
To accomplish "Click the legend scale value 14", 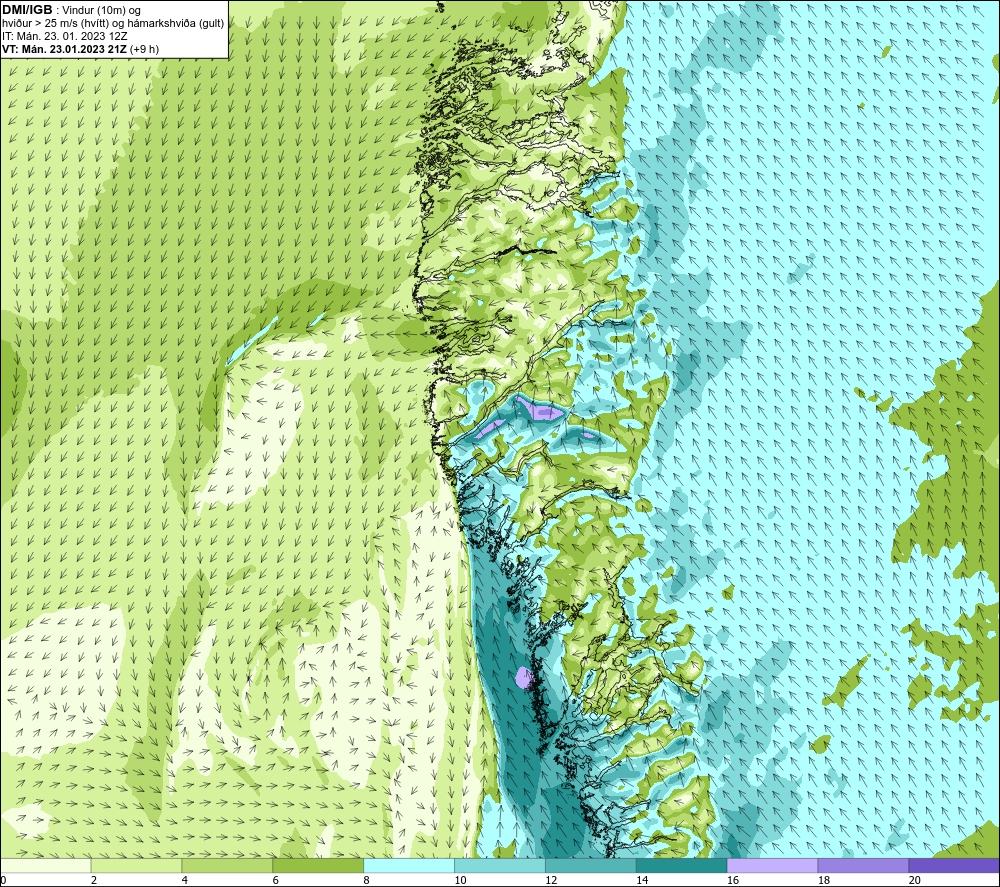I will point(642,880).
